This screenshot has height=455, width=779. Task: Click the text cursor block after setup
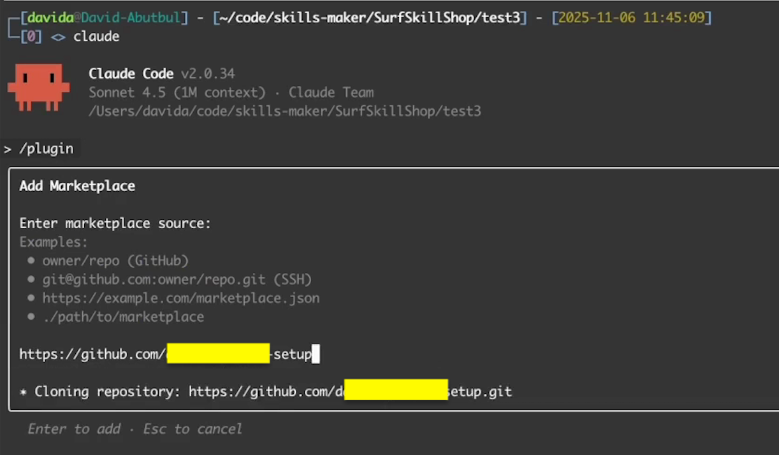[315, 354]
